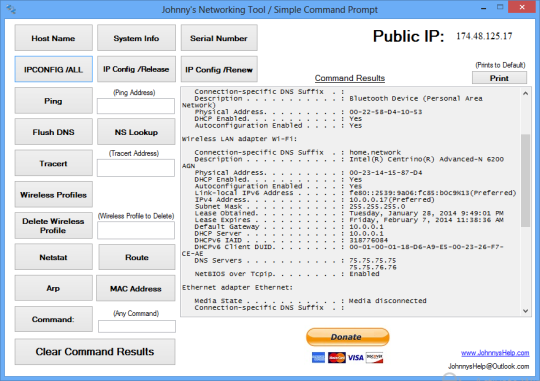Viewport: 540px width, 381px height.
Task: Click the Tracert button
Action: (x=53, y=163)
